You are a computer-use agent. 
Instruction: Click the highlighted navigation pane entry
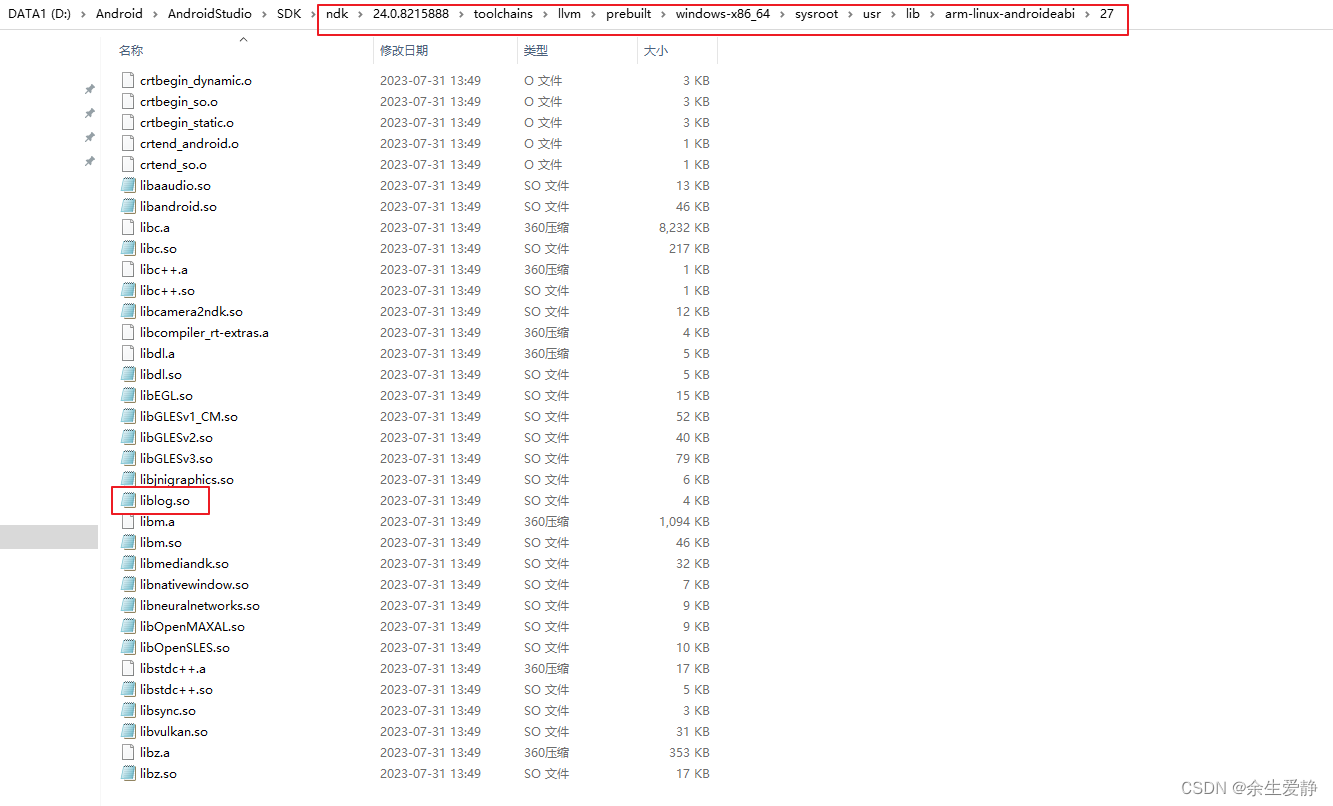coord(49,536)
